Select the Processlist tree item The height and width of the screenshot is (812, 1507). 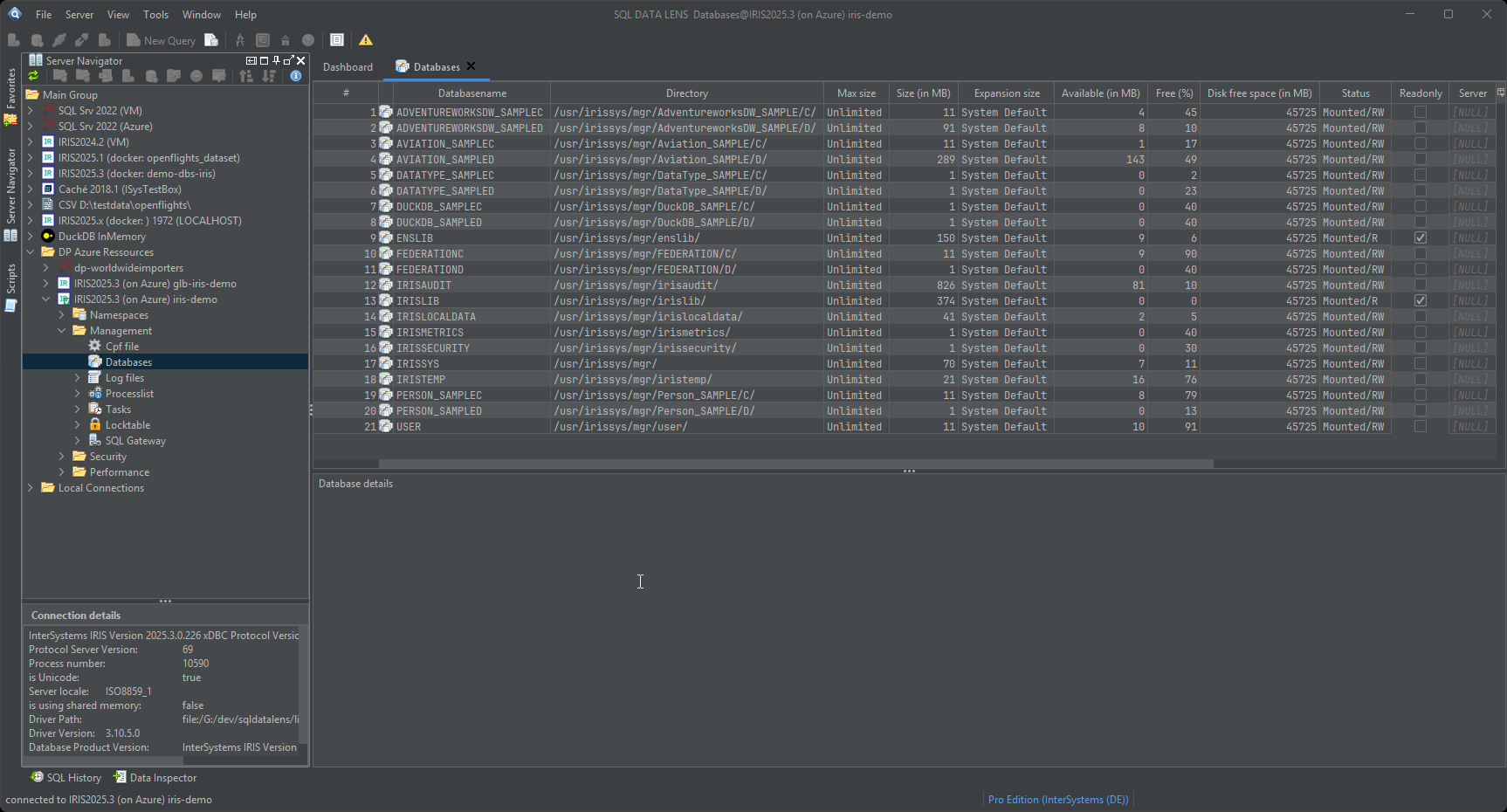pos(129,394)
